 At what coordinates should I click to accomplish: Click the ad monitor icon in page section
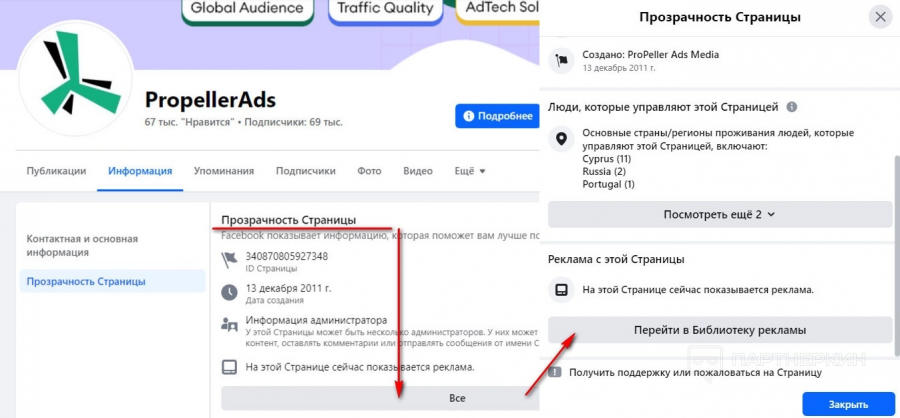[x=230, y=366]
